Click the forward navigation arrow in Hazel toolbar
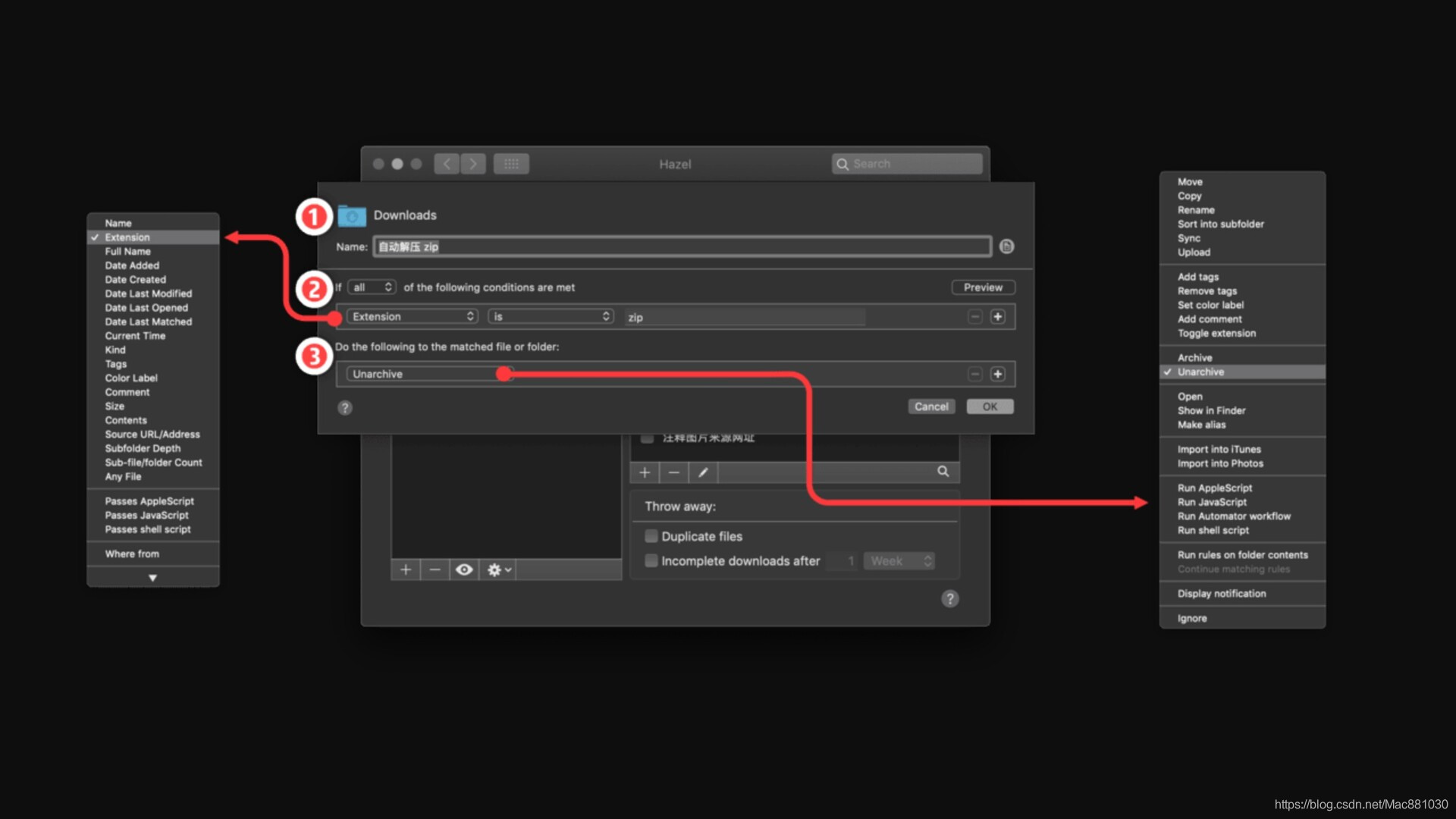Viewport: 1456px width, 819px height. pos(473,164)
